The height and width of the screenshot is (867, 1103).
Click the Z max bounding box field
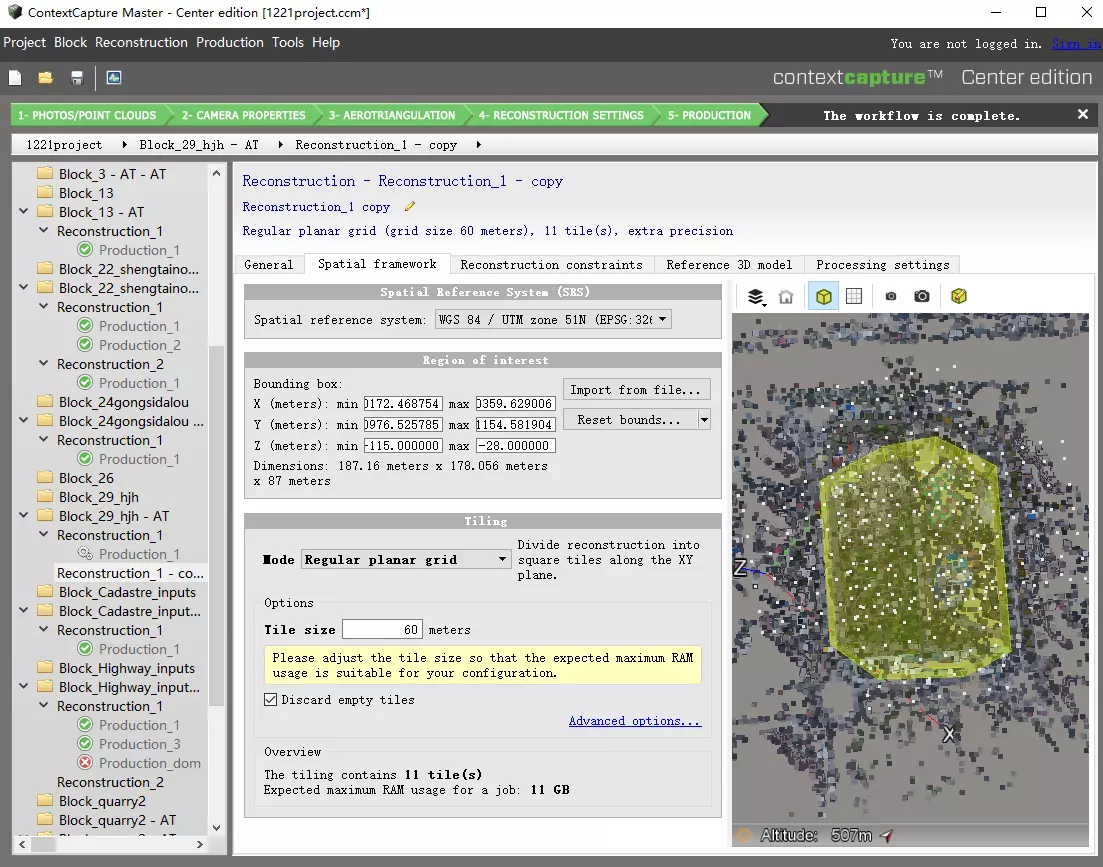coord(516,446)
